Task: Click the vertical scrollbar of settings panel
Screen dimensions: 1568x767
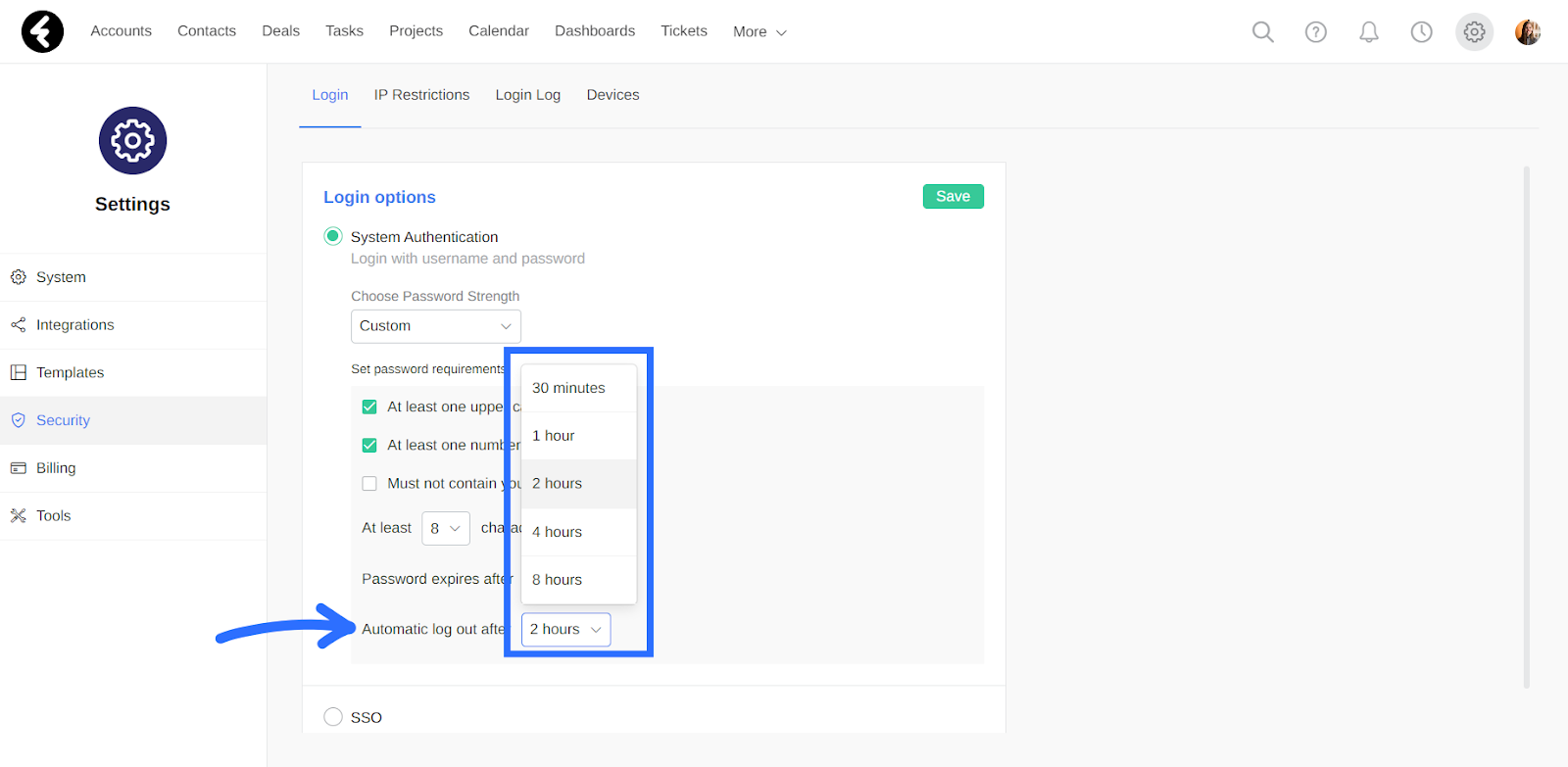Action: click(1526, 427)
